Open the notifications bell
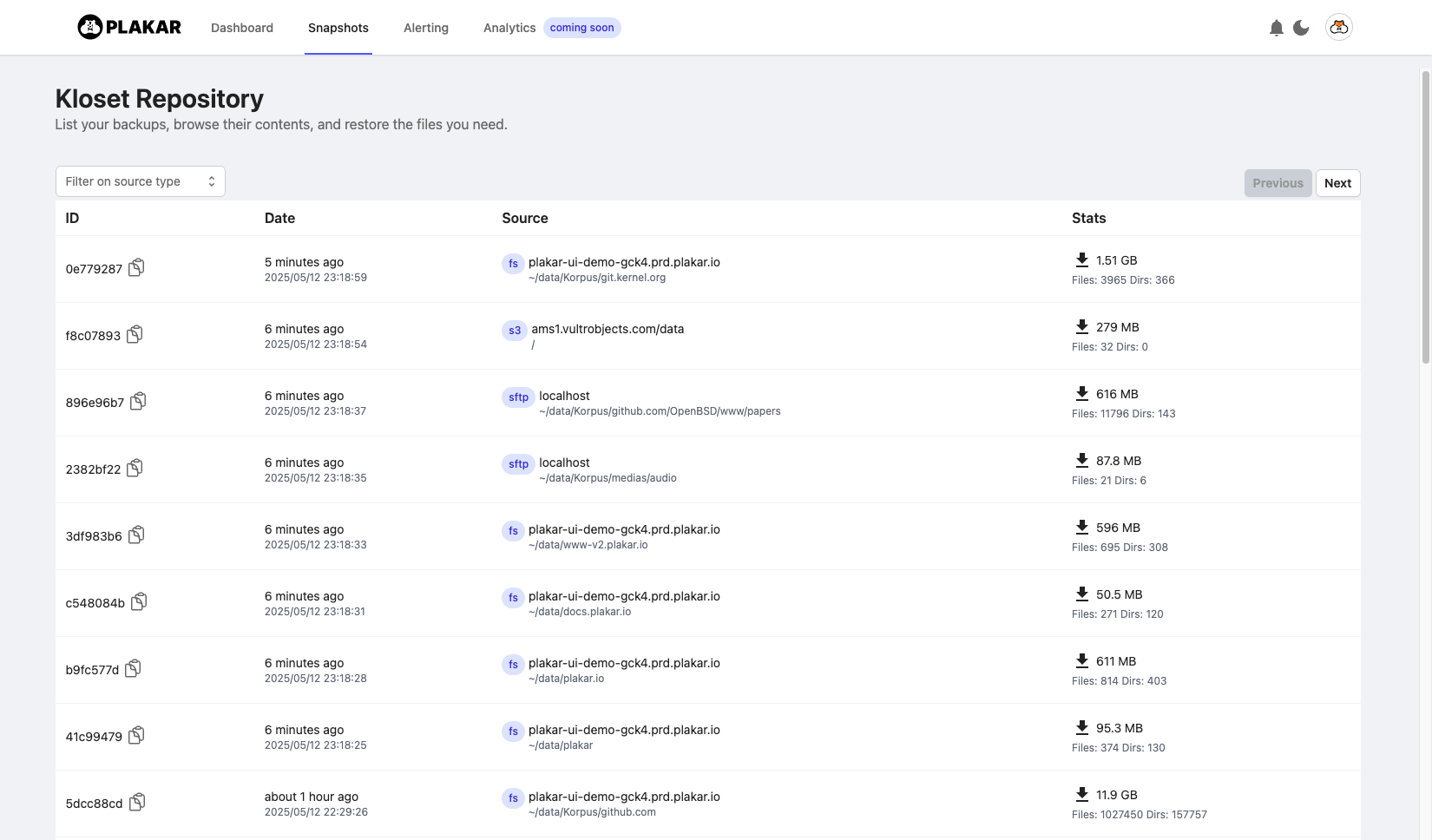This screenshot has height=840, width=1432. pos(1276,28)
